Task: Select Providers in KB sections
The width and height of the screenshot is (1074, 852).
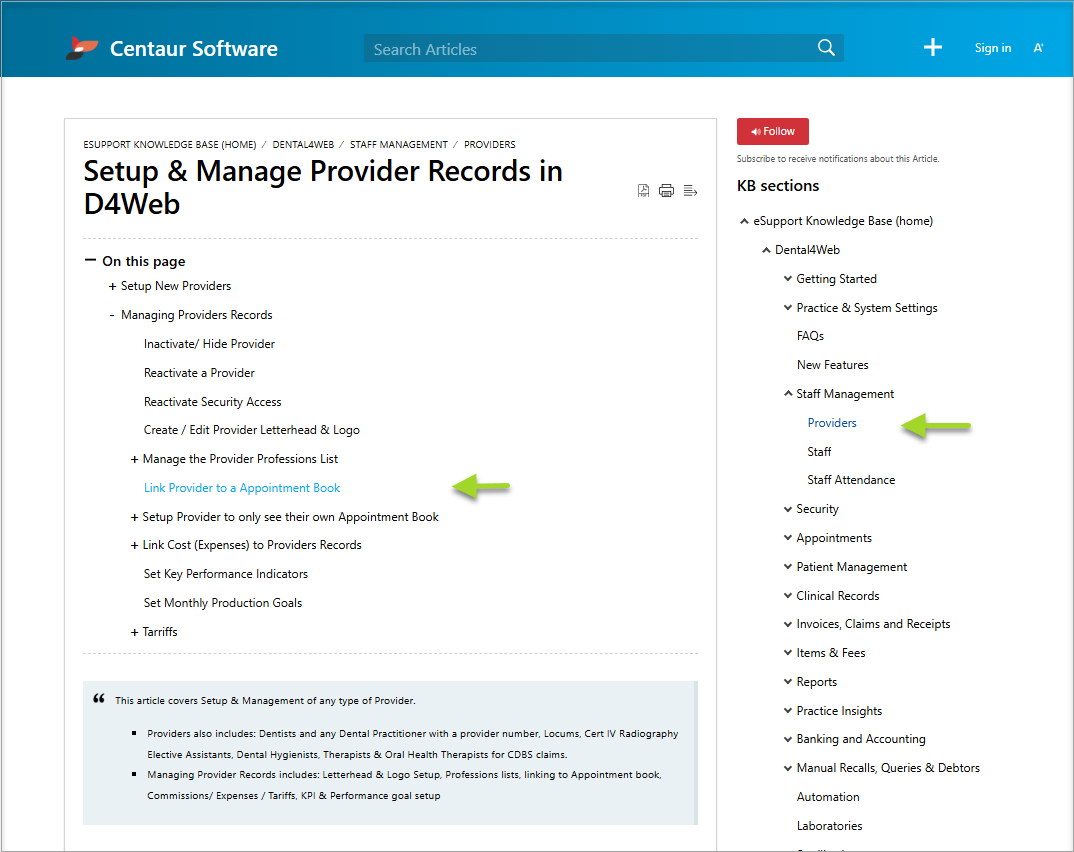Action: (832, 423)
